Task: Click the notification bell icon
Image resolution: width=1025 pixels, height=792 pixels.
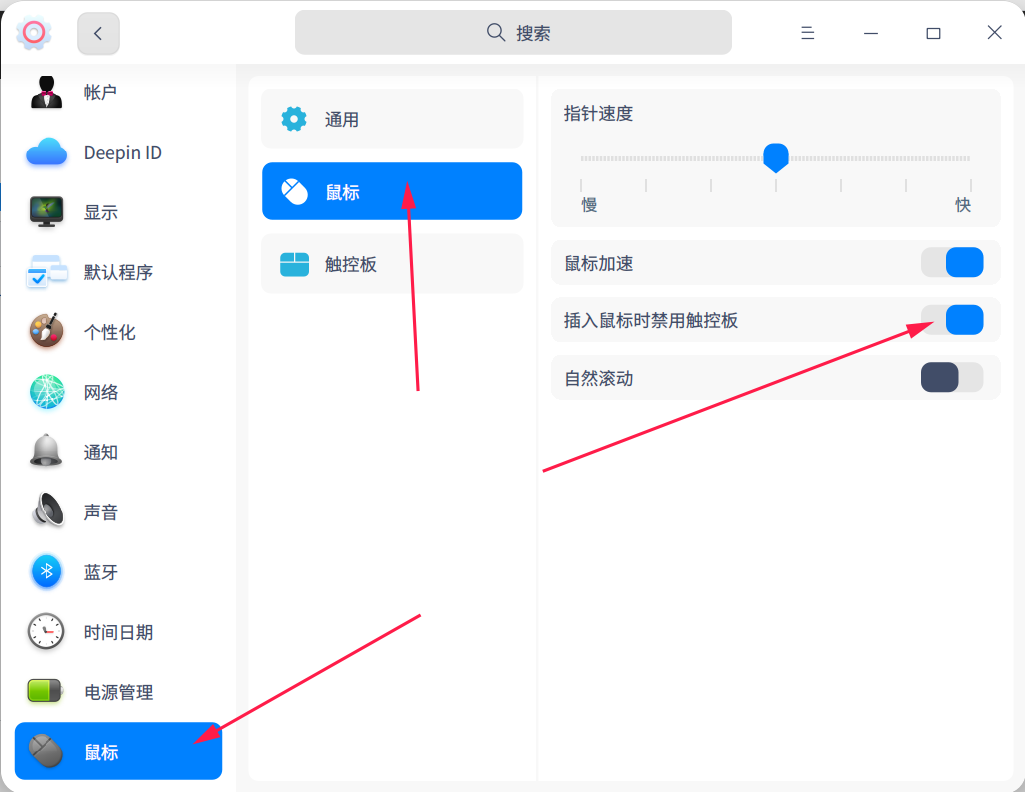Action: point(46,451)
